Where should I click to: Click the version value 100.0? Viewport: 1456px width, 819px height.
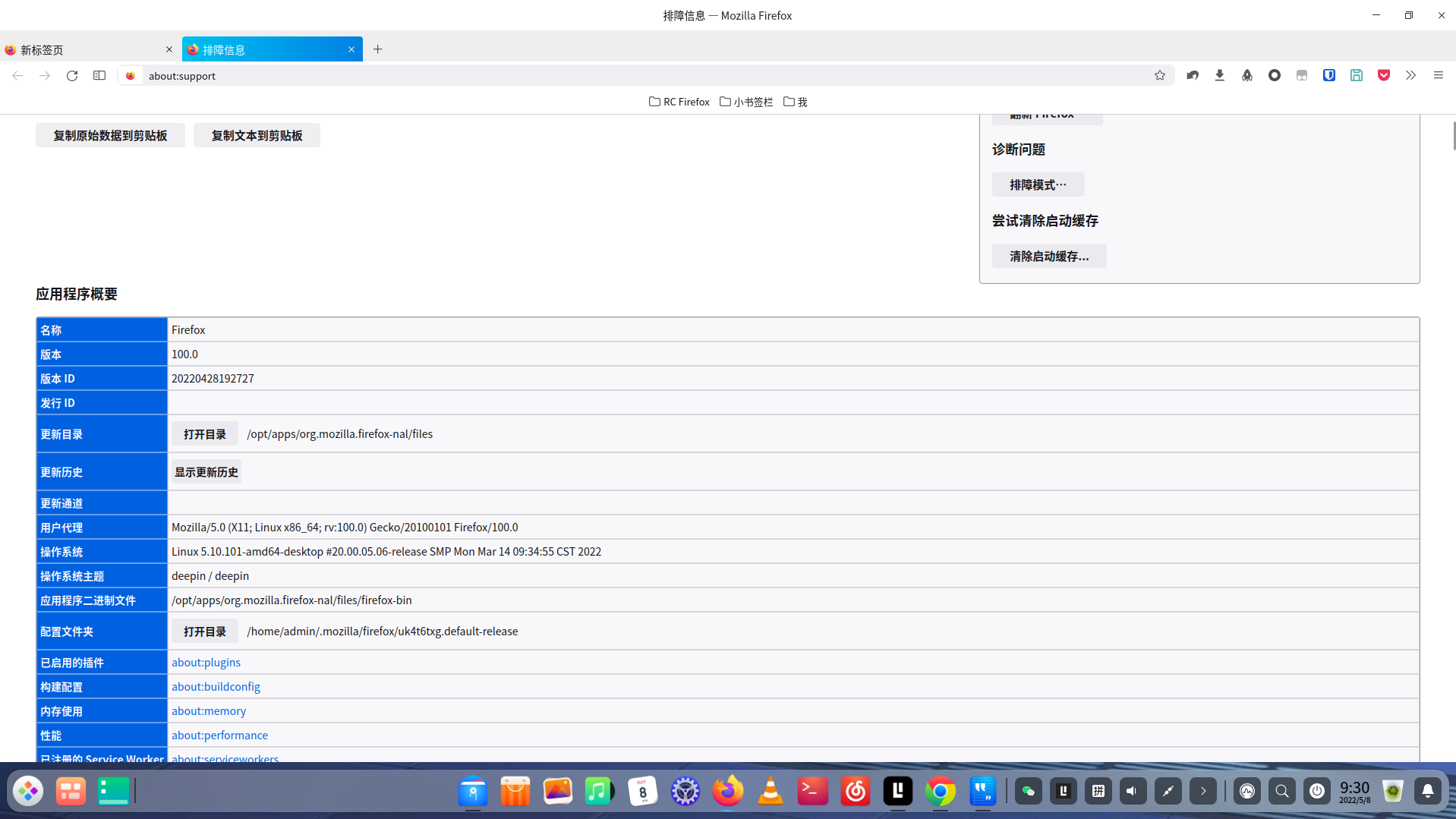pyautogui.click(x=184, y=354)
